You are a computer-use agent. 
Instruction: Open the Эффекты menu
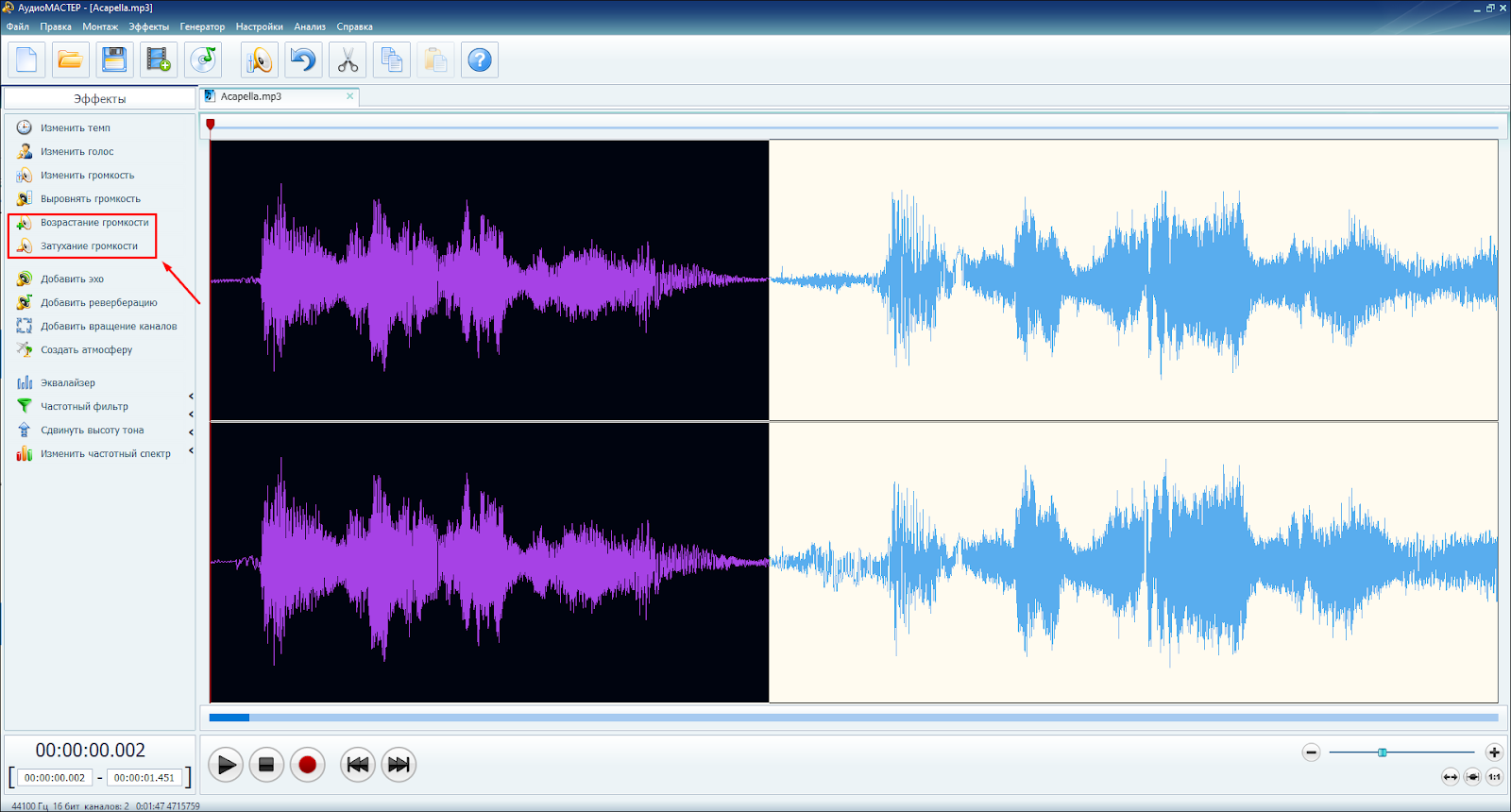pyautogui.click(x=149, y=26)
